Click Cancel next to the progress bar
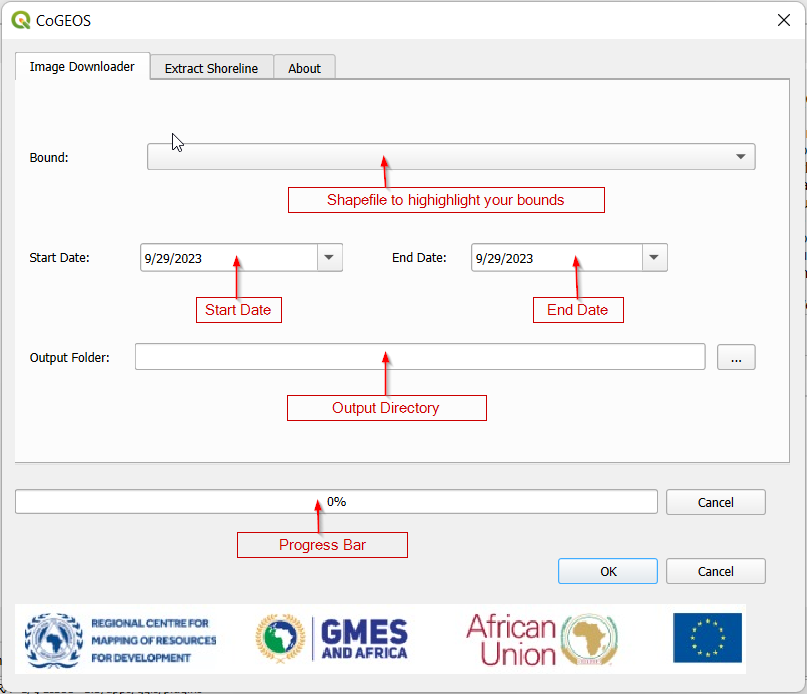Viewport: 807px width, 694px height. pyautogui.click(x=715, y=502)
